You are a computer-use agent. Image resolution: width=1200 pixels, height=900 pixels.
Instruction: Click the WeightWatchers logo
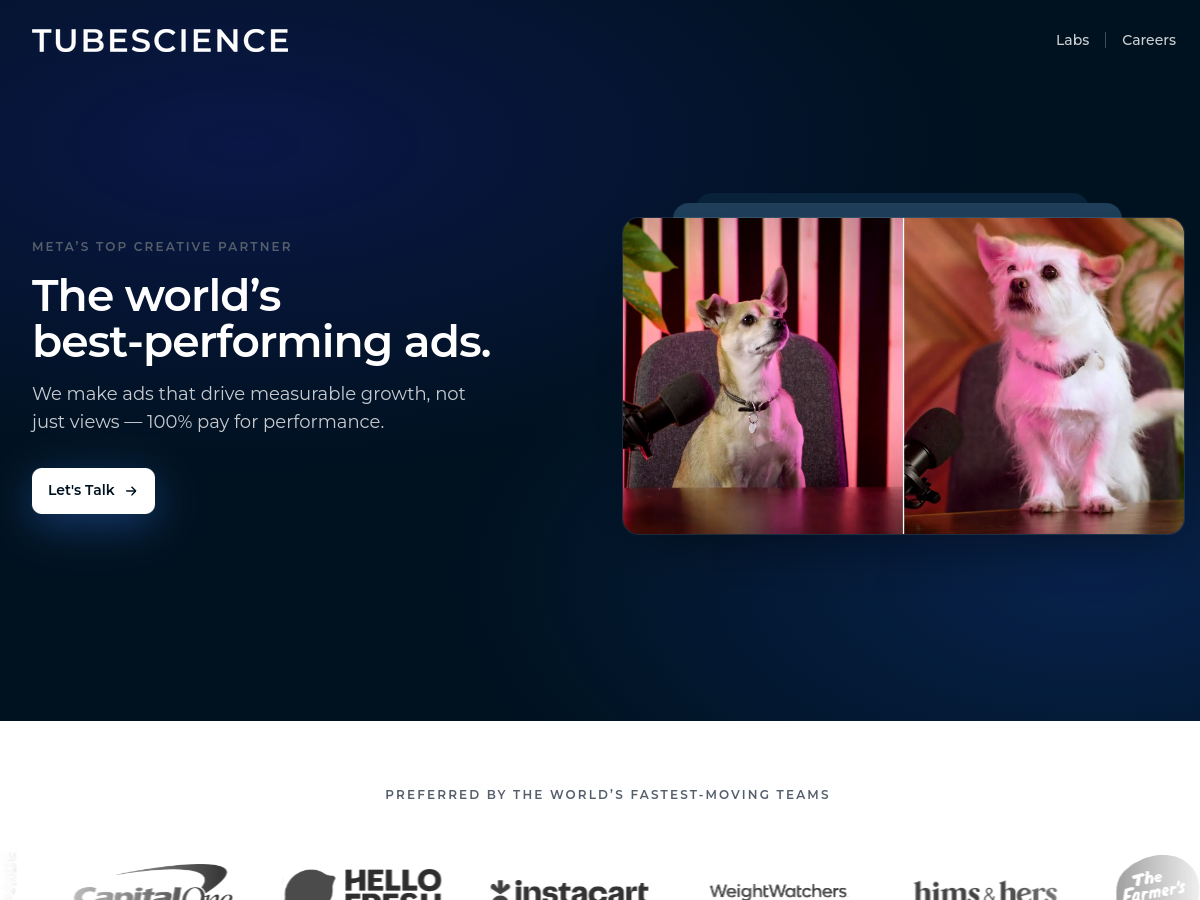click(778, 890)
